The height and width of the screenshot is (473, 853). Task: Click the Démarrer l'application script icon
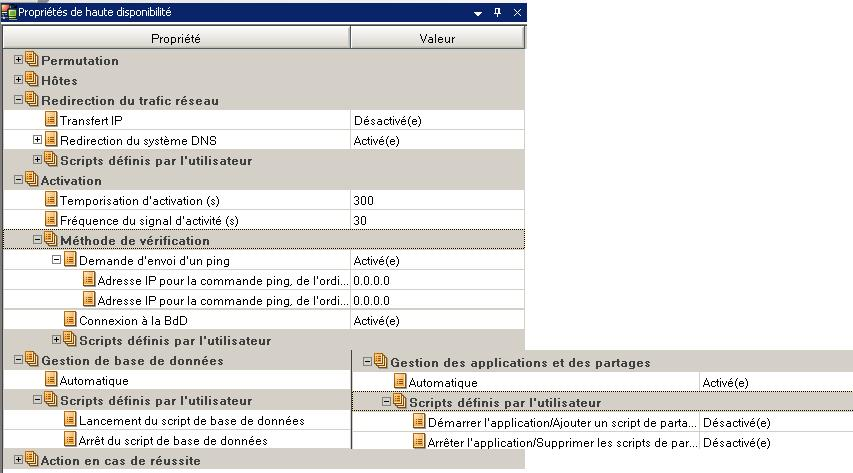[x=419, y=421]
